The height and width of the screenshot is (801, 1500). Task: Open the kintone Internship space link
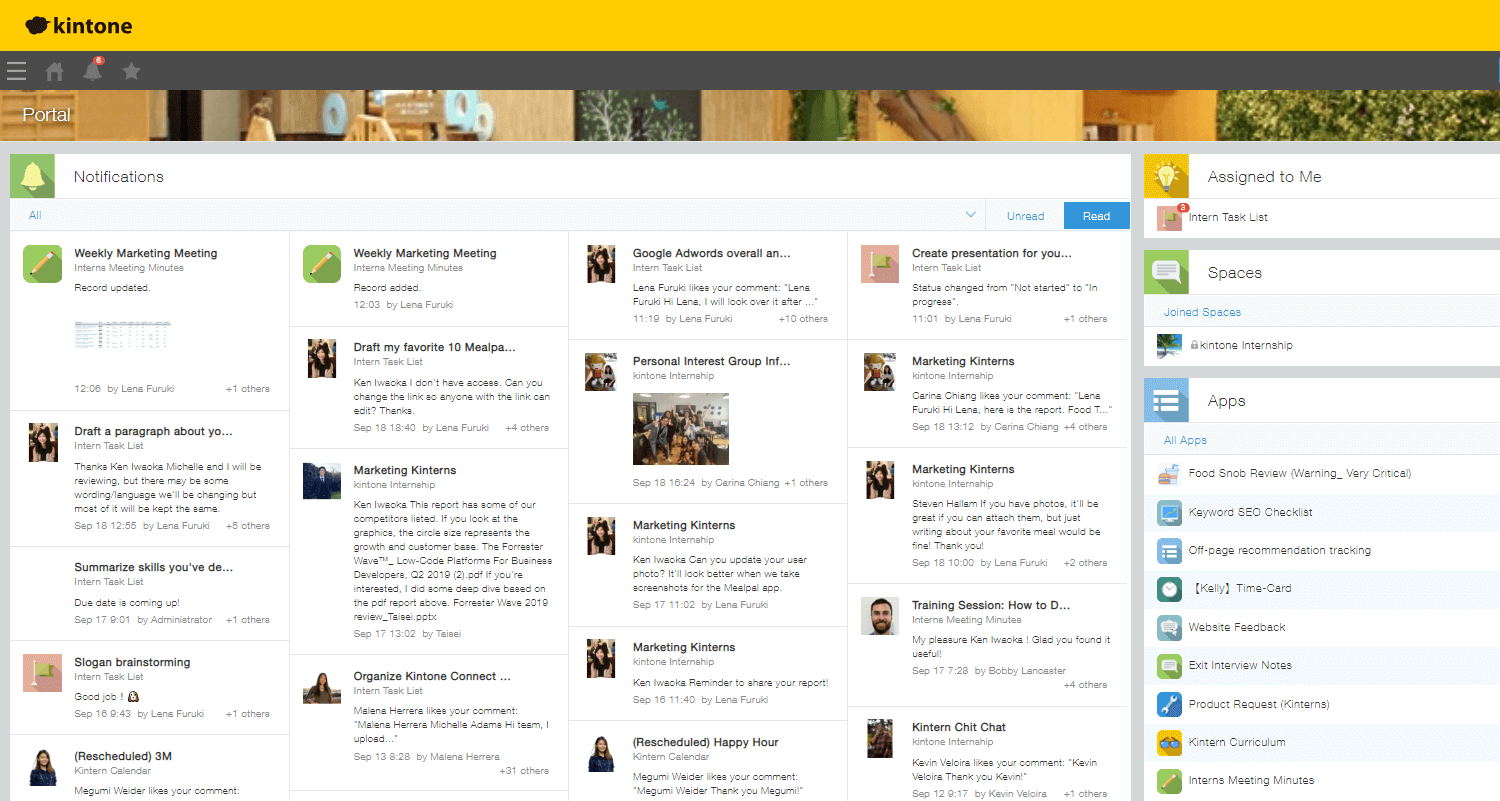click(1246, 345)
